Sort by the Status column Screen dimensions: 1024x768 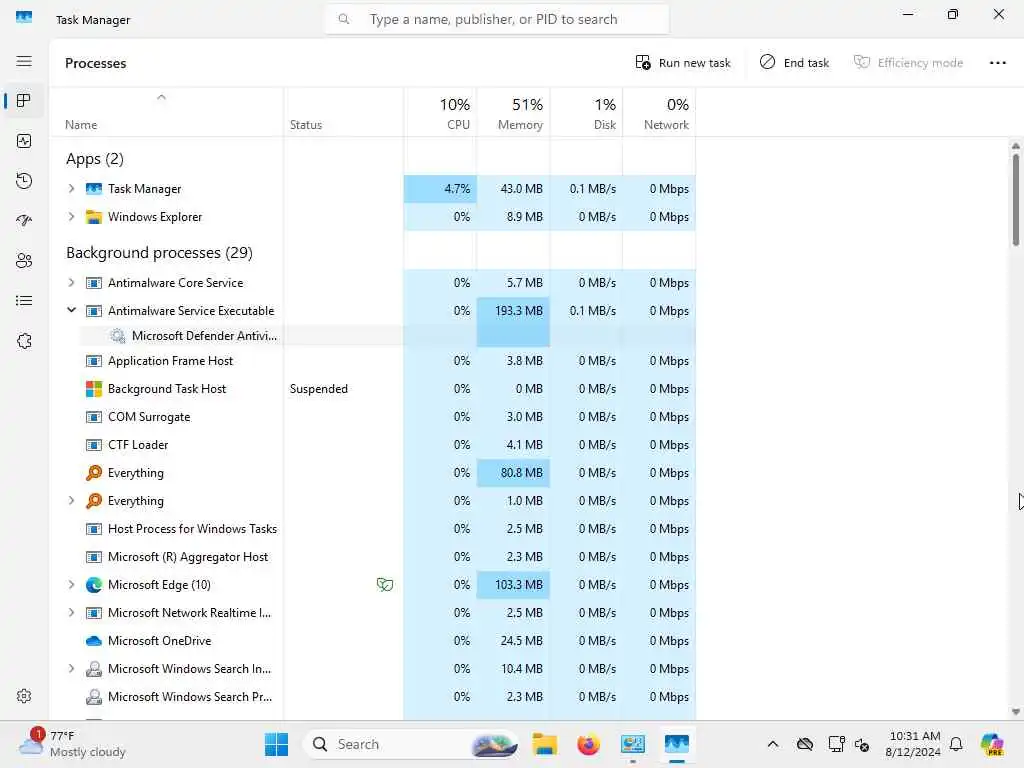pyautogui.click(x=344, y=112)
